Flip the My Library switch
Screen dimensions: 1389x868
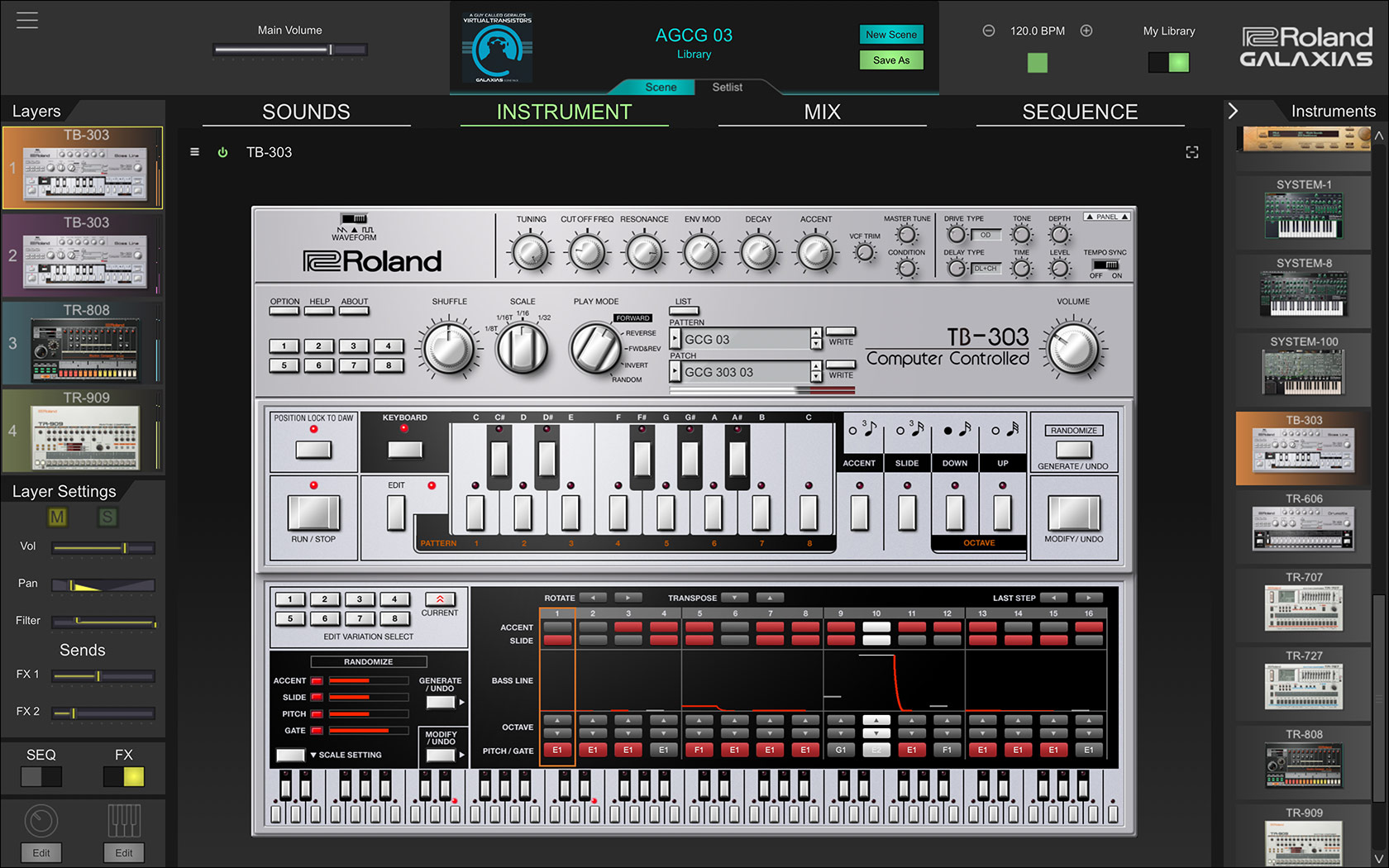[1168, 61]
